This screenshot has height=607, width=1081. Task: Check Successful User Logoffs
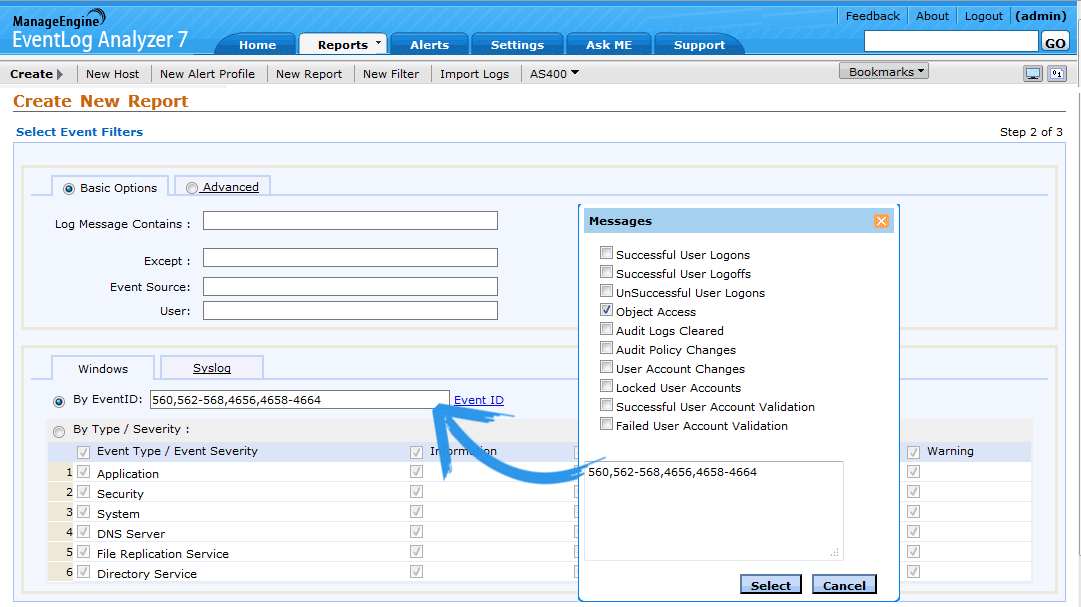click(x=607, y=272)
